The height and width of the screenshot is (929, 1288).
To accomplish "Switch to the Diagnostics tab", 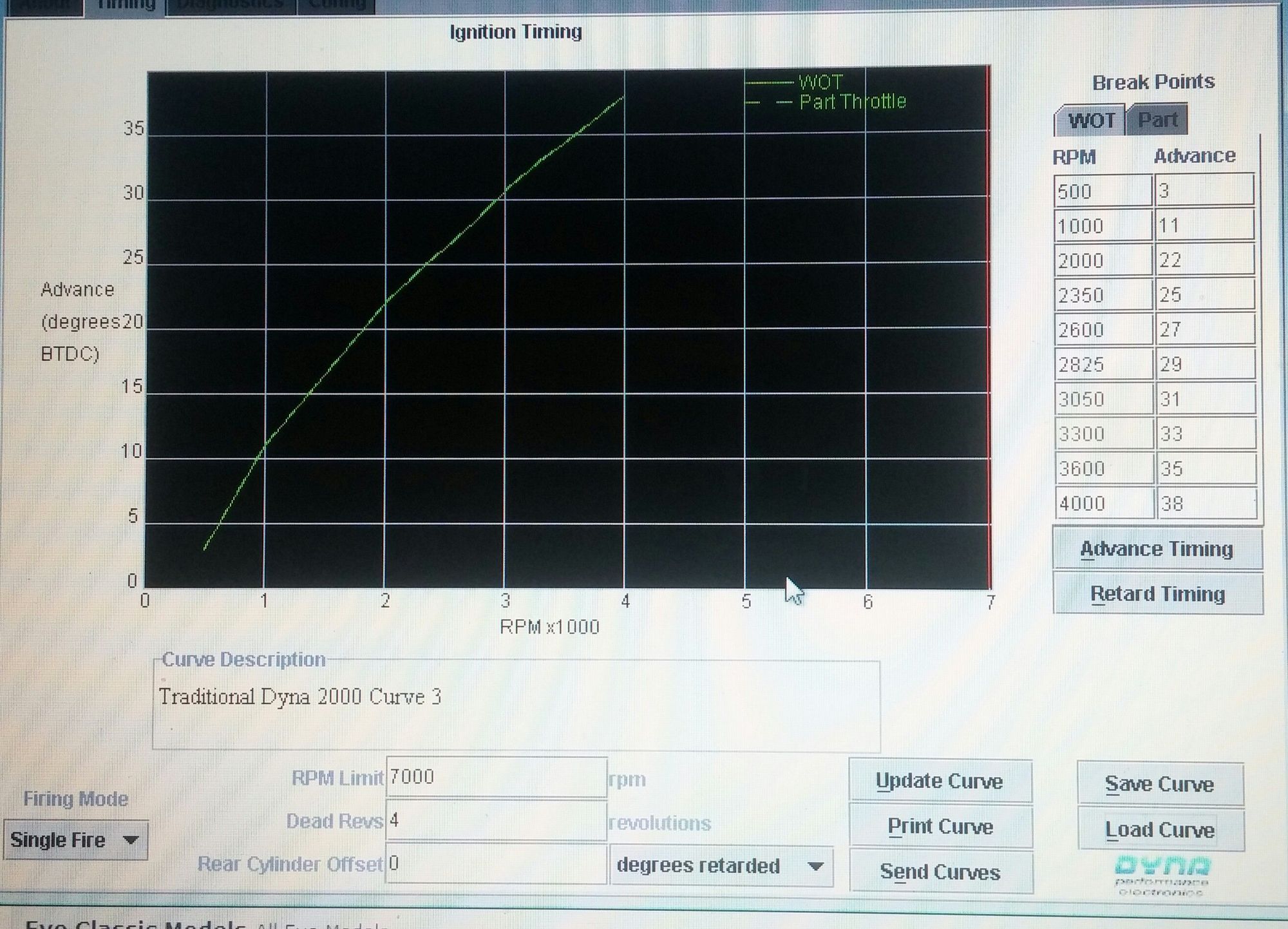I will (230, 5).
